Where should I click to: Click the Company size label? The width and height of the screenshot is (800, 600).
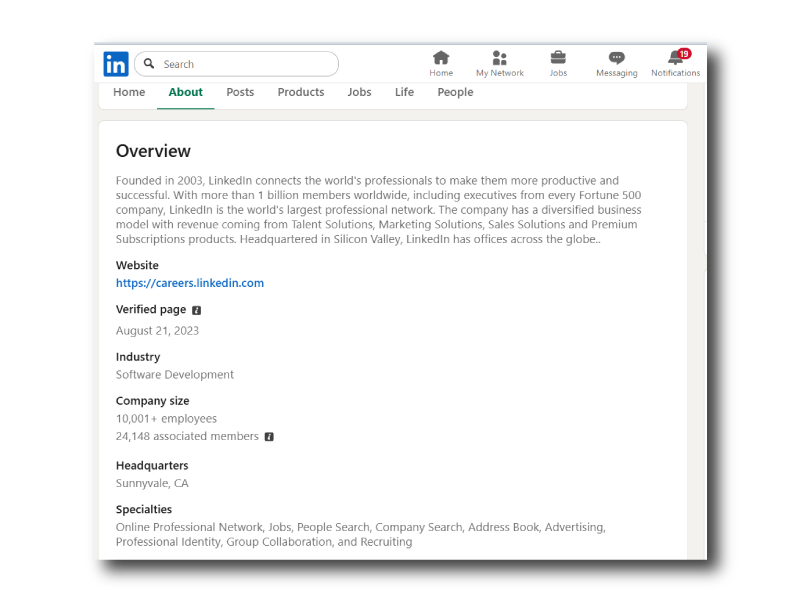click(x=153, y=401)
